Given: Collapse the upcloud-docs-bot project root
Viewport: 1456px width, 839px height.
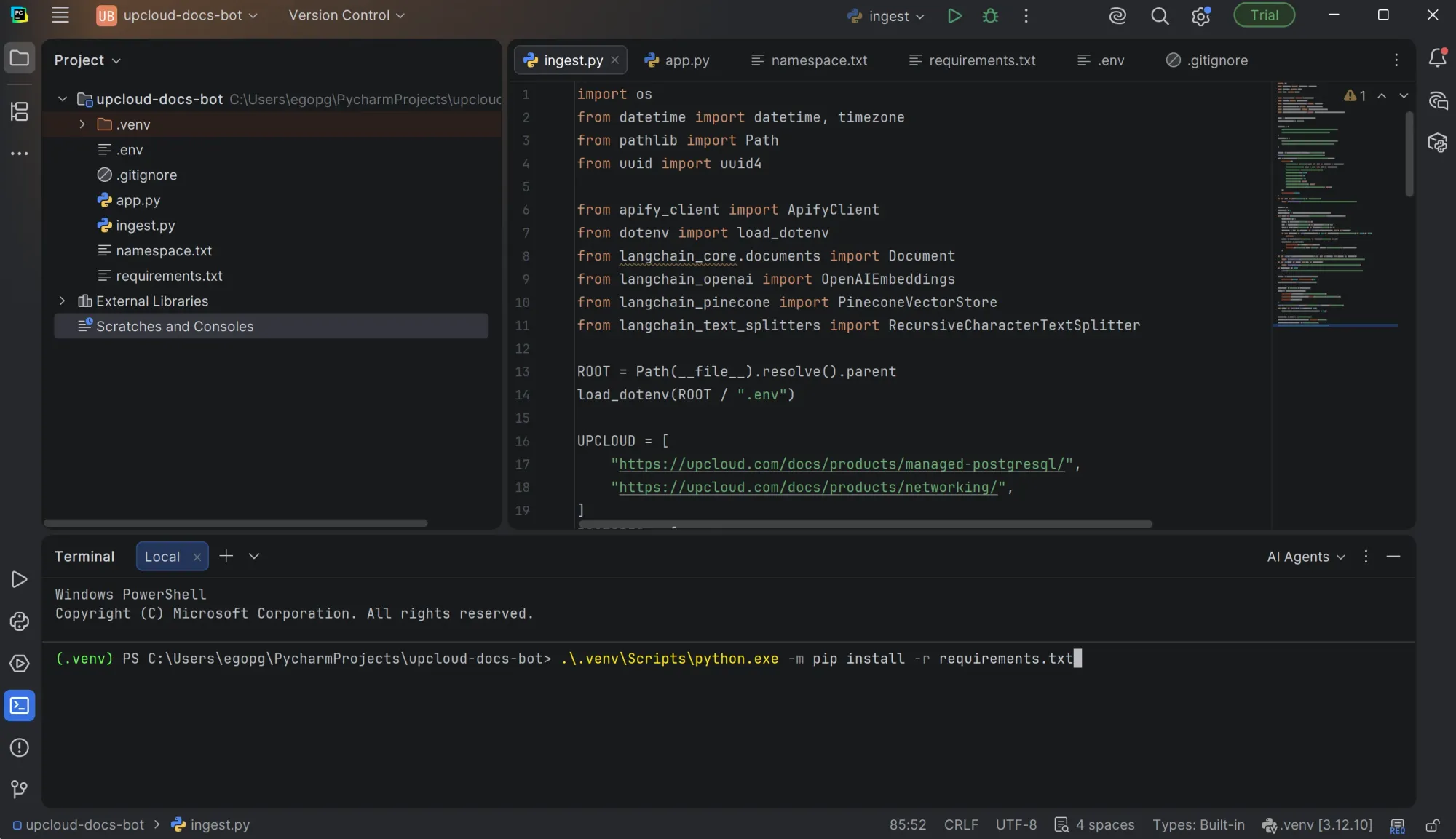Looking at the screenshot, I should pos(63,99).
